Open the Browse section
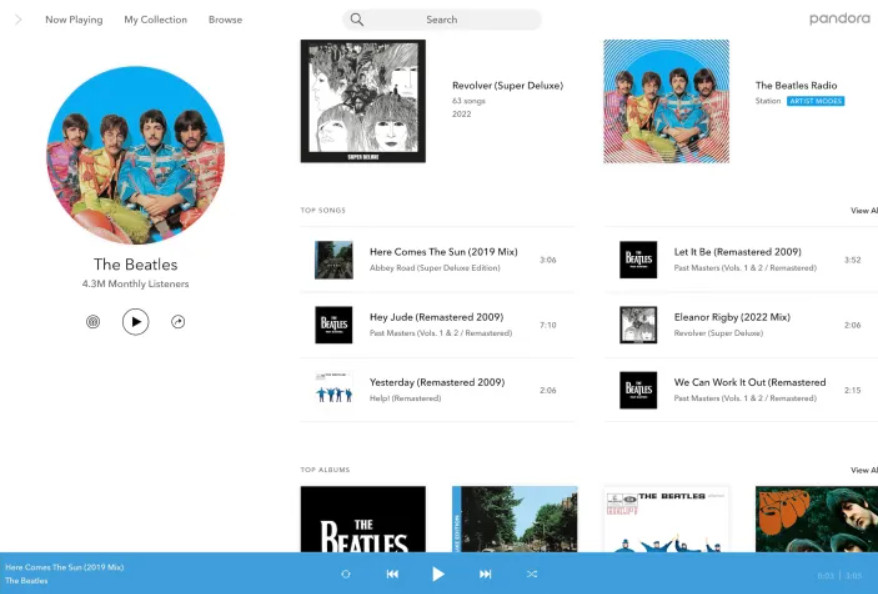 tap(225, 20)
